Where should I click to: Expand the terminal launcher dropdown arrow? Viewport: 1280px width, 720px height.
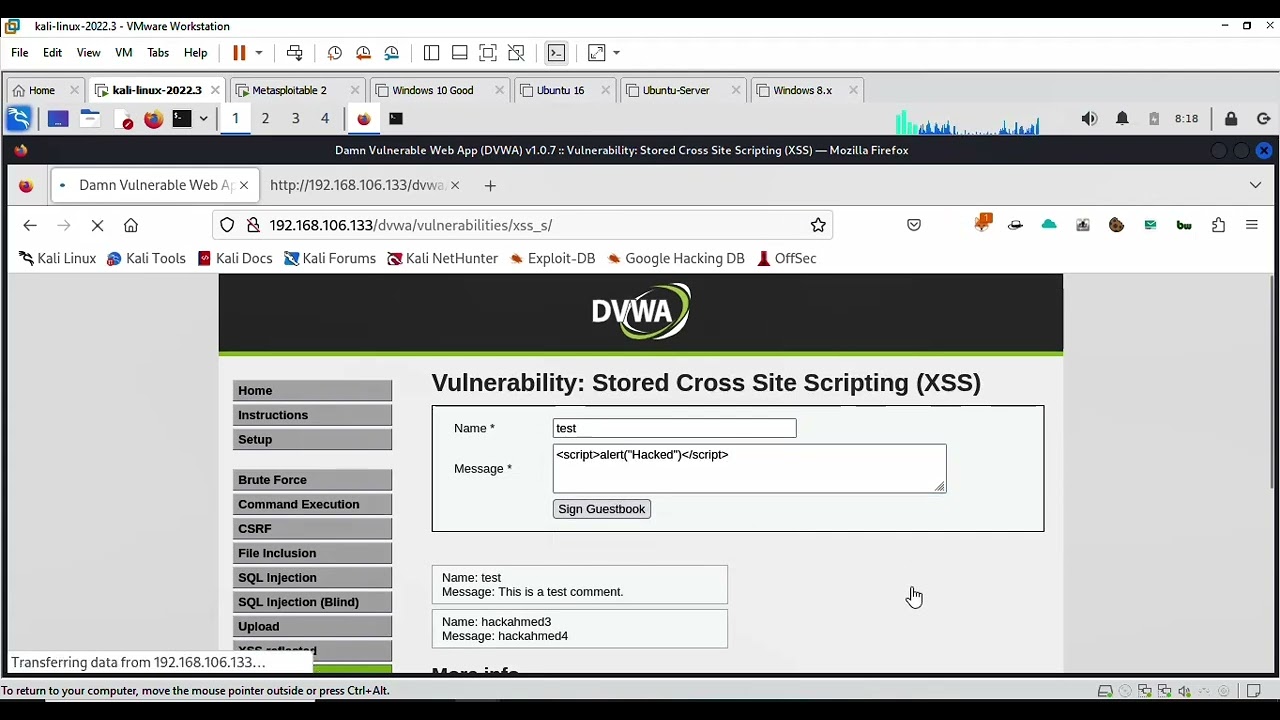tap(203, 119)
